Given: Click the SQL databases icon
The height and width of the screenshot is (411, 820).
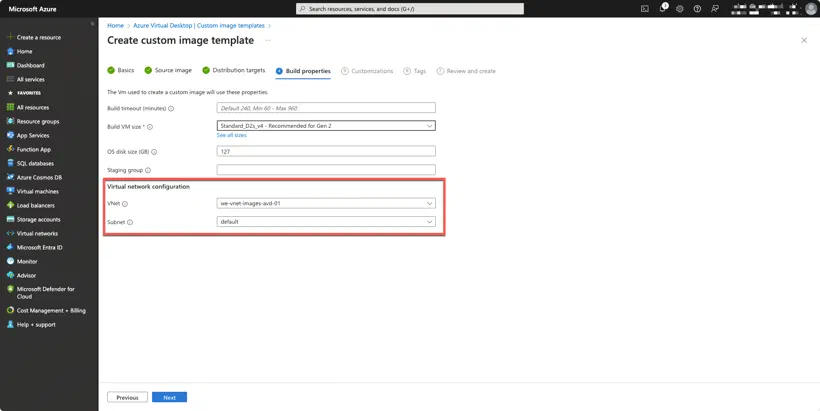Looking at the screenshot, I should pyautogui.click(x=10, y=163).
